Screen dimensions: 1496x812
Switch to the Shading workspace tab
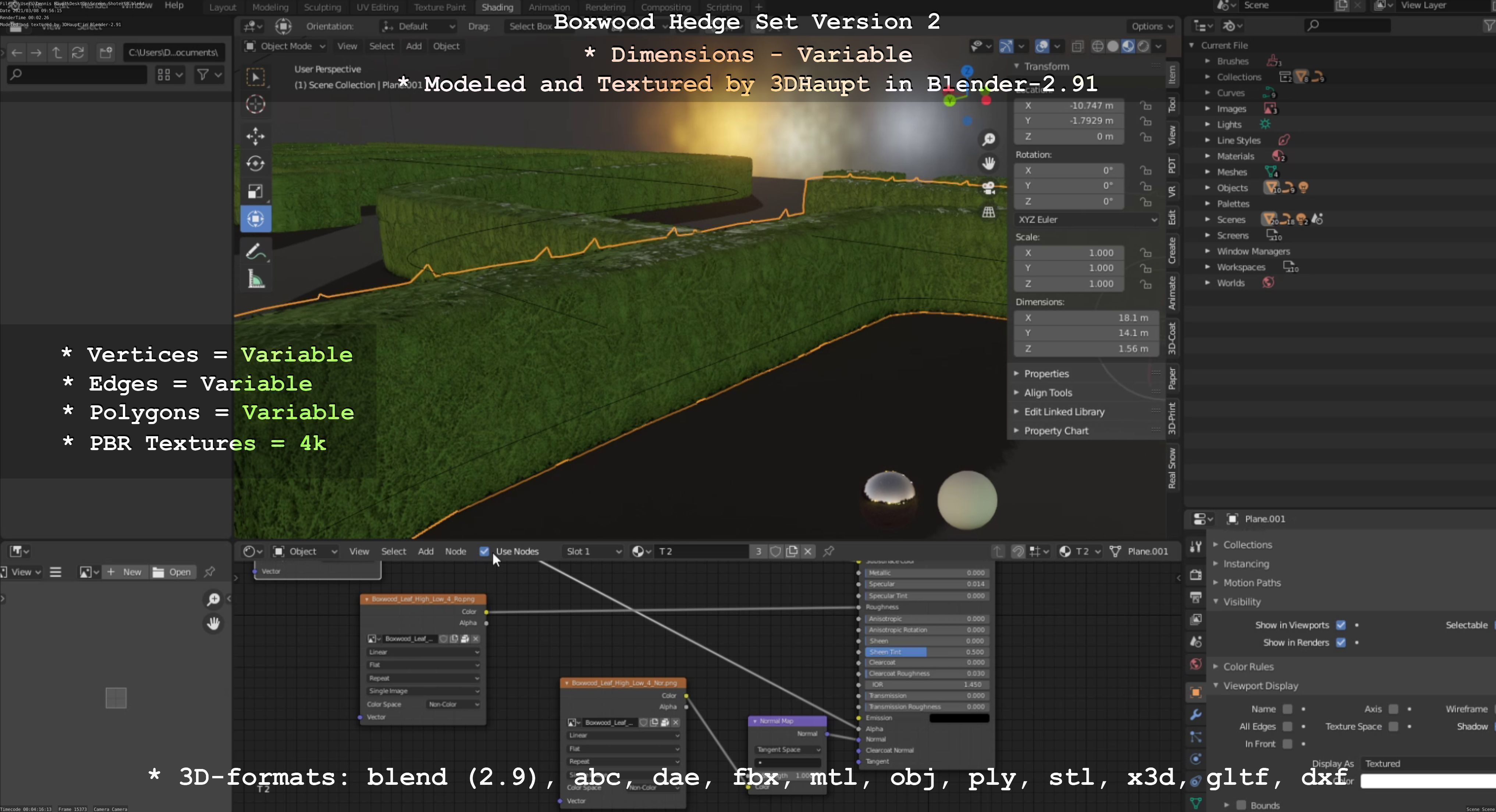pos(498,8)
